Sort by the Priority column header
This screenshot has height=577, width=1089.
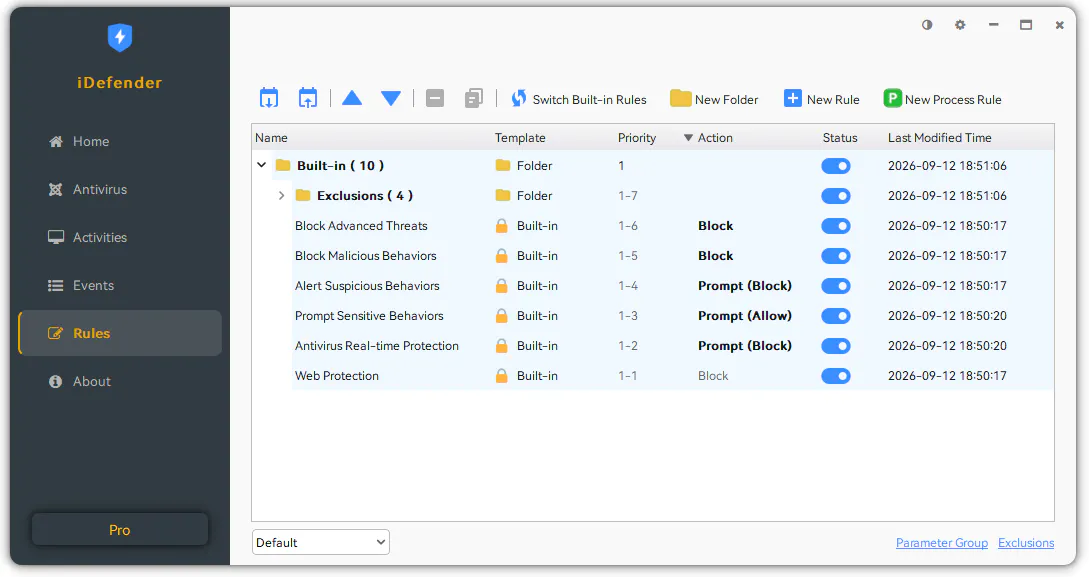[x=637, y=137]
